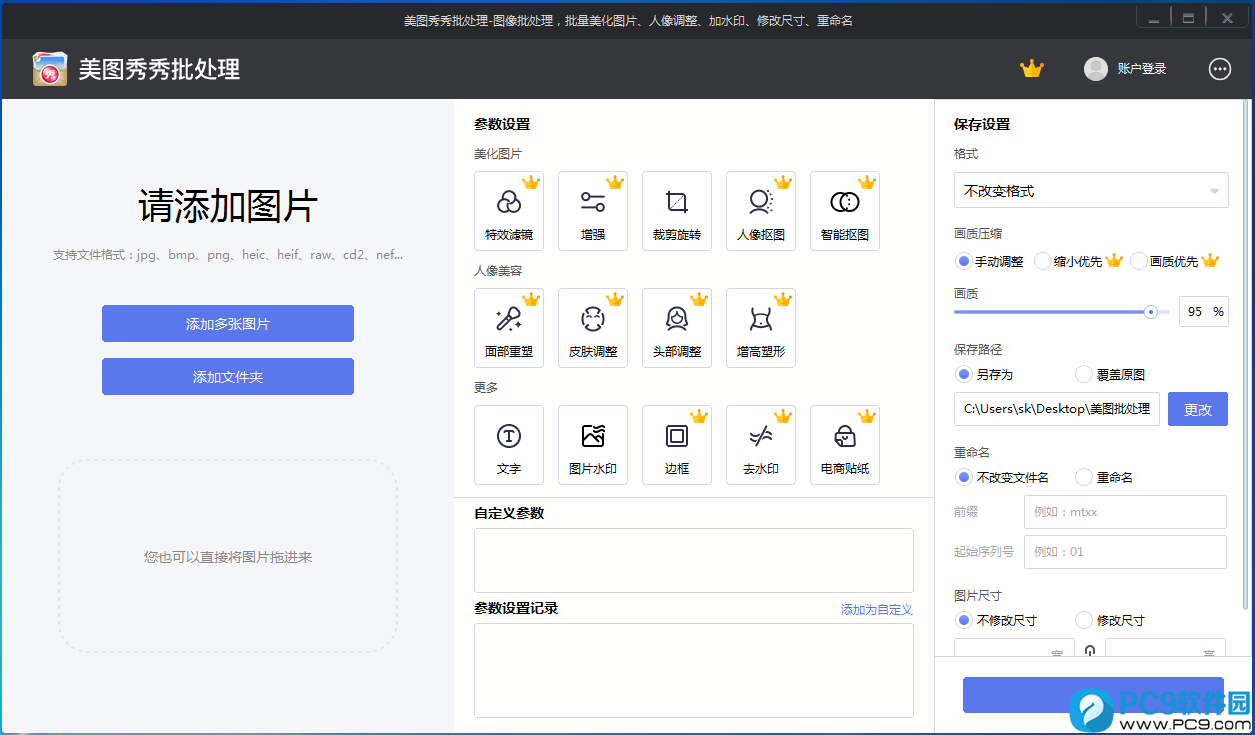Click 添加为自定义 link
This screenshot has height=735, width=1255.
coord(877,609)
